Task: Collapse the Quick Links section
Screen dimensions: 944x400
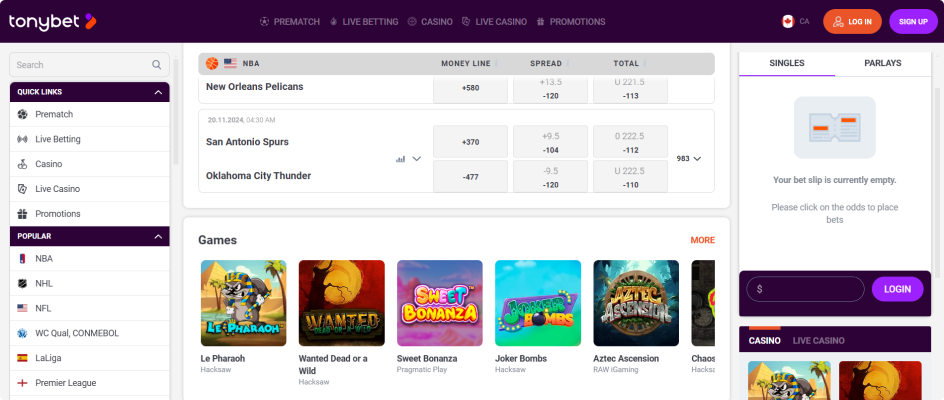Action: [158, 92]
